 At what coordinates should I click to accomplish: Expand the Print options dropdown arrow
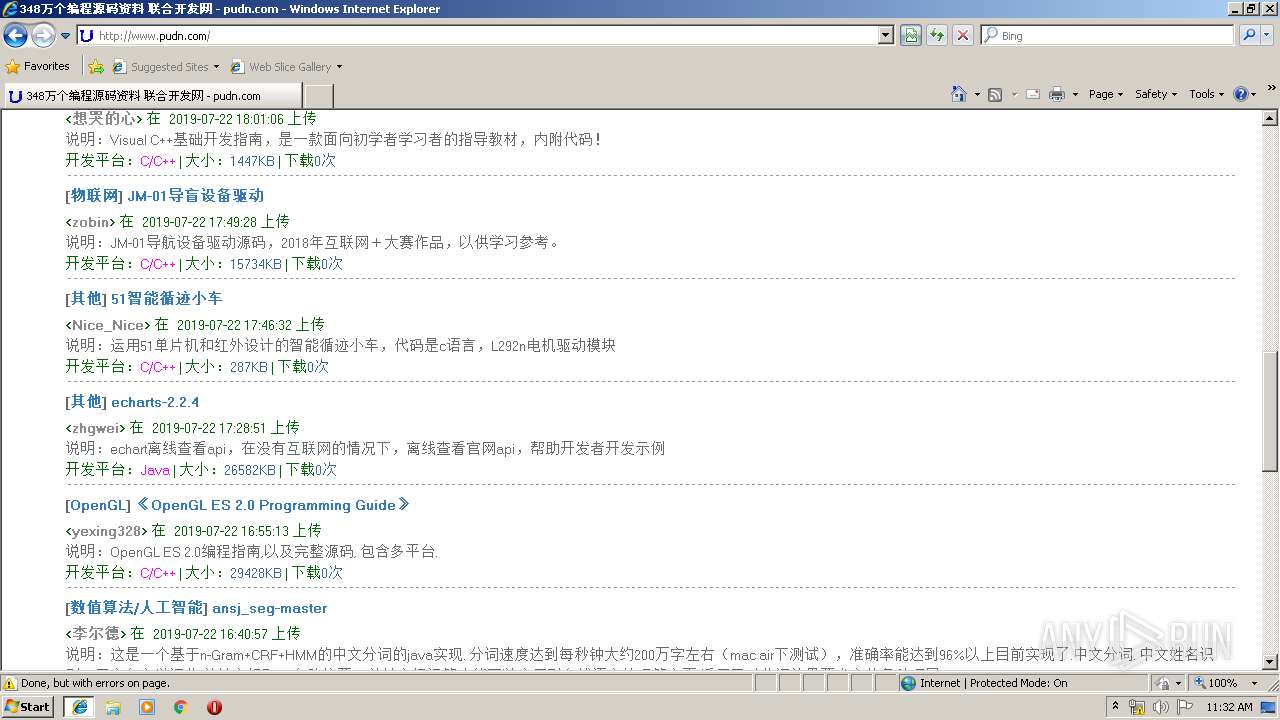(x=1075, y=94)
